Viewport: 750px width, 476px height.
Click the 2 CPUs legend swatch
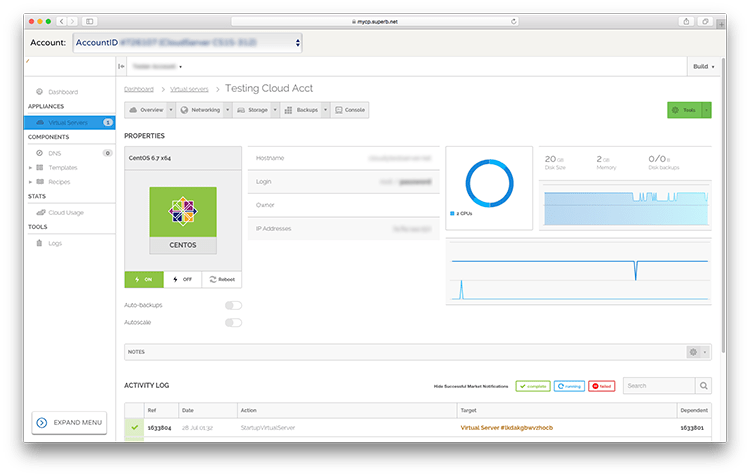coord(452,213)
